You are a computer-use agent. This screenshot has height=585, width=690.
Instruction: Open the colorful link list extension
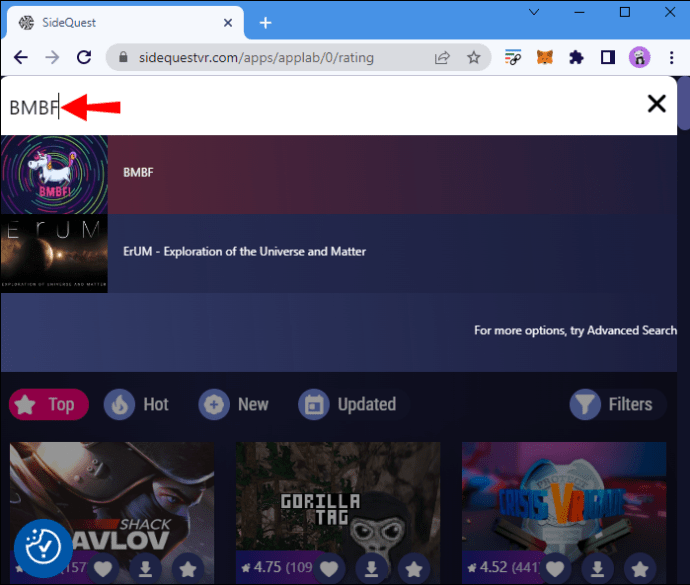pyautogui.click(x=513, y=57)
